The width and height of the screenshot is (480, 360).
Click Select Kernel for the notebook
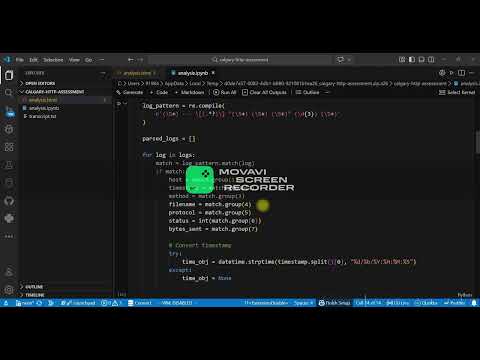457,92
